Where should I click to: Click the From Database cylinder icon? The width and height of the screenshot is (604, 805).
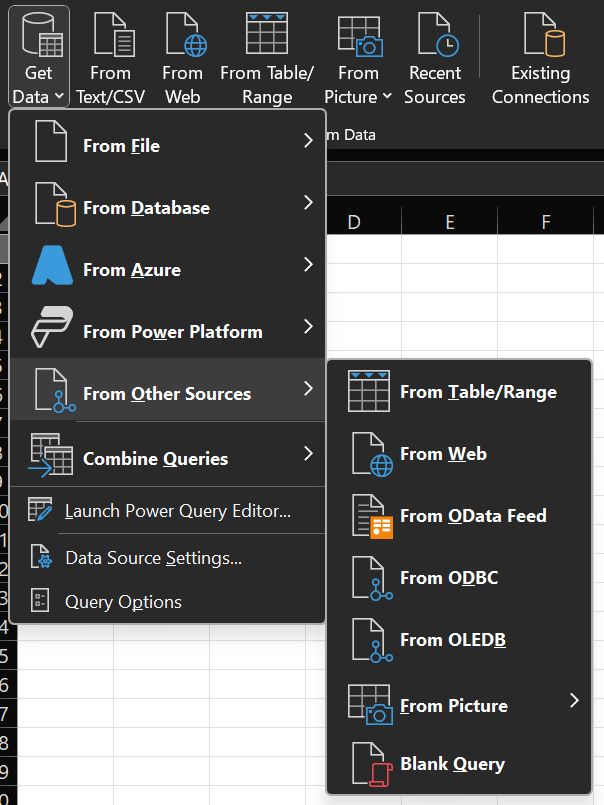(x=55, y=204)
